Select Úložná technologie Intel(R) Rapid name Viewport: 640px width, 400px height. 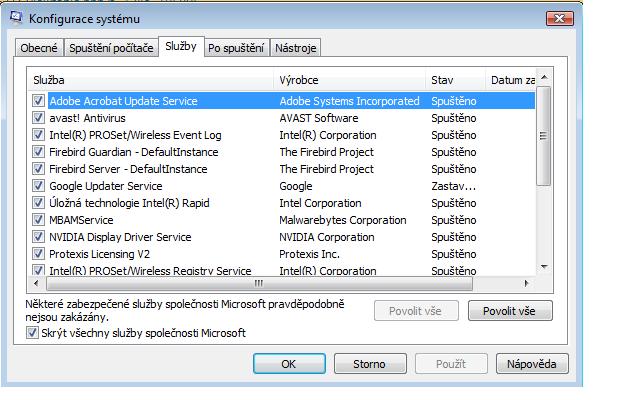[129, 203]
